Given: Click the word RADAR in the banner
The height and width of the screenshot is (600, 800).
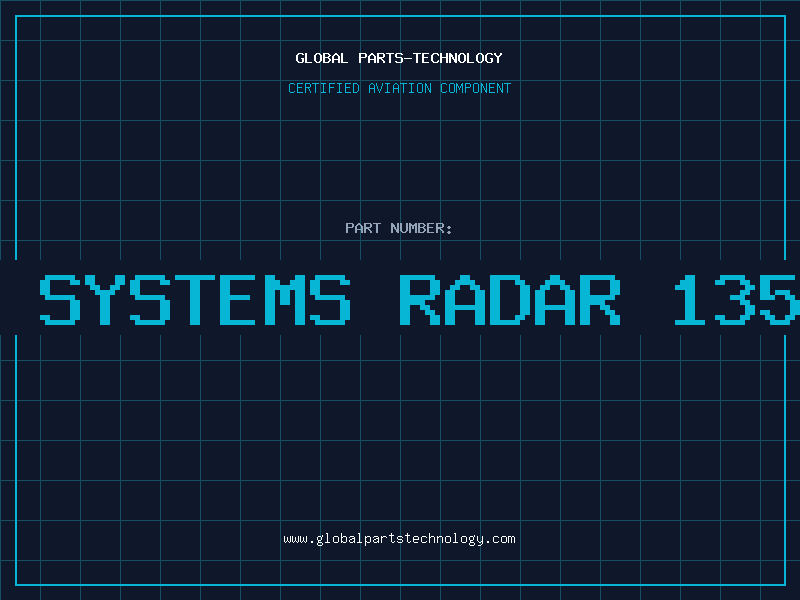Looking at the screenshot, I should tap(509, 299).
